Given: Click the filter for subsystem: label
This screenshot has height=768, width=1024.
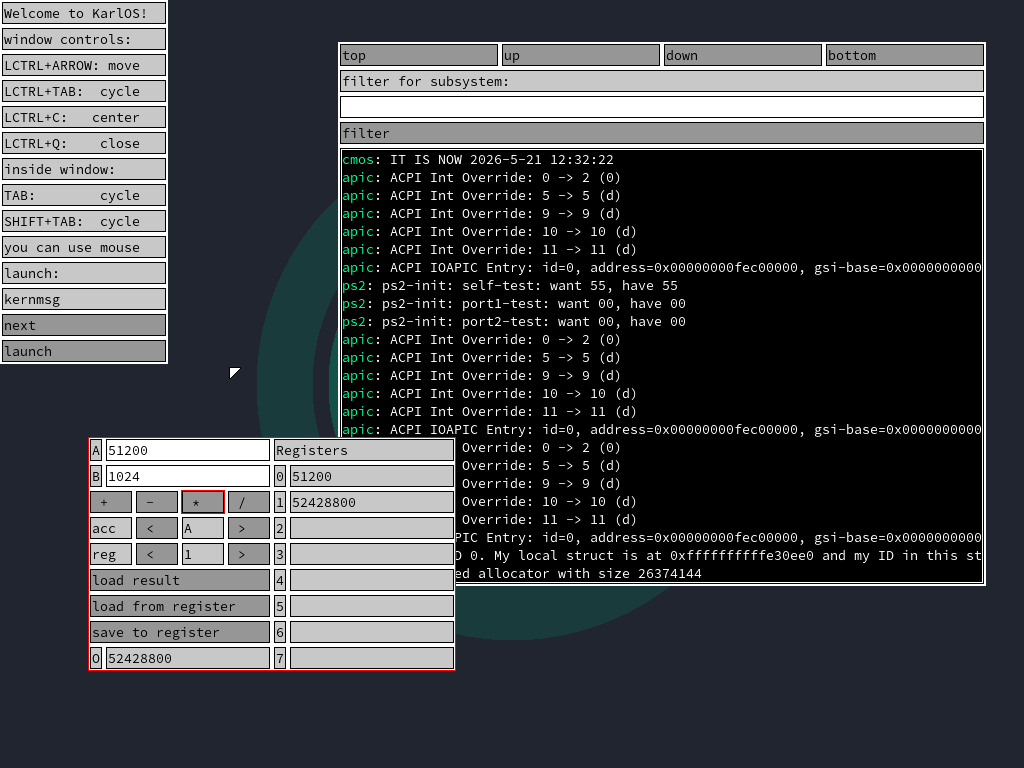Looking at the screenshot, I should pos(662,82).
